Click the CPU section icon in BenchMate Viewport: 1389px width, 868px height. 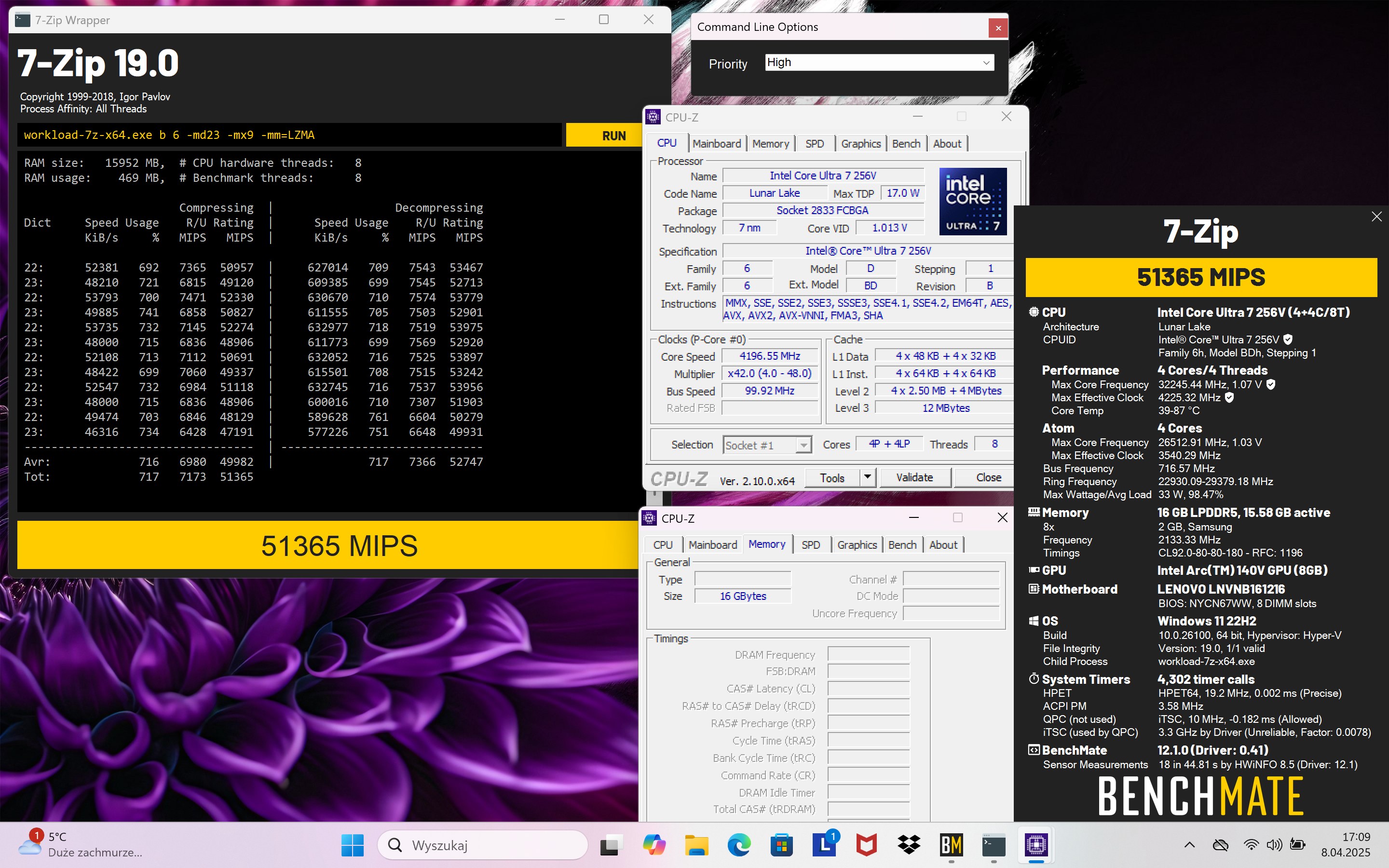[1034, 312]
